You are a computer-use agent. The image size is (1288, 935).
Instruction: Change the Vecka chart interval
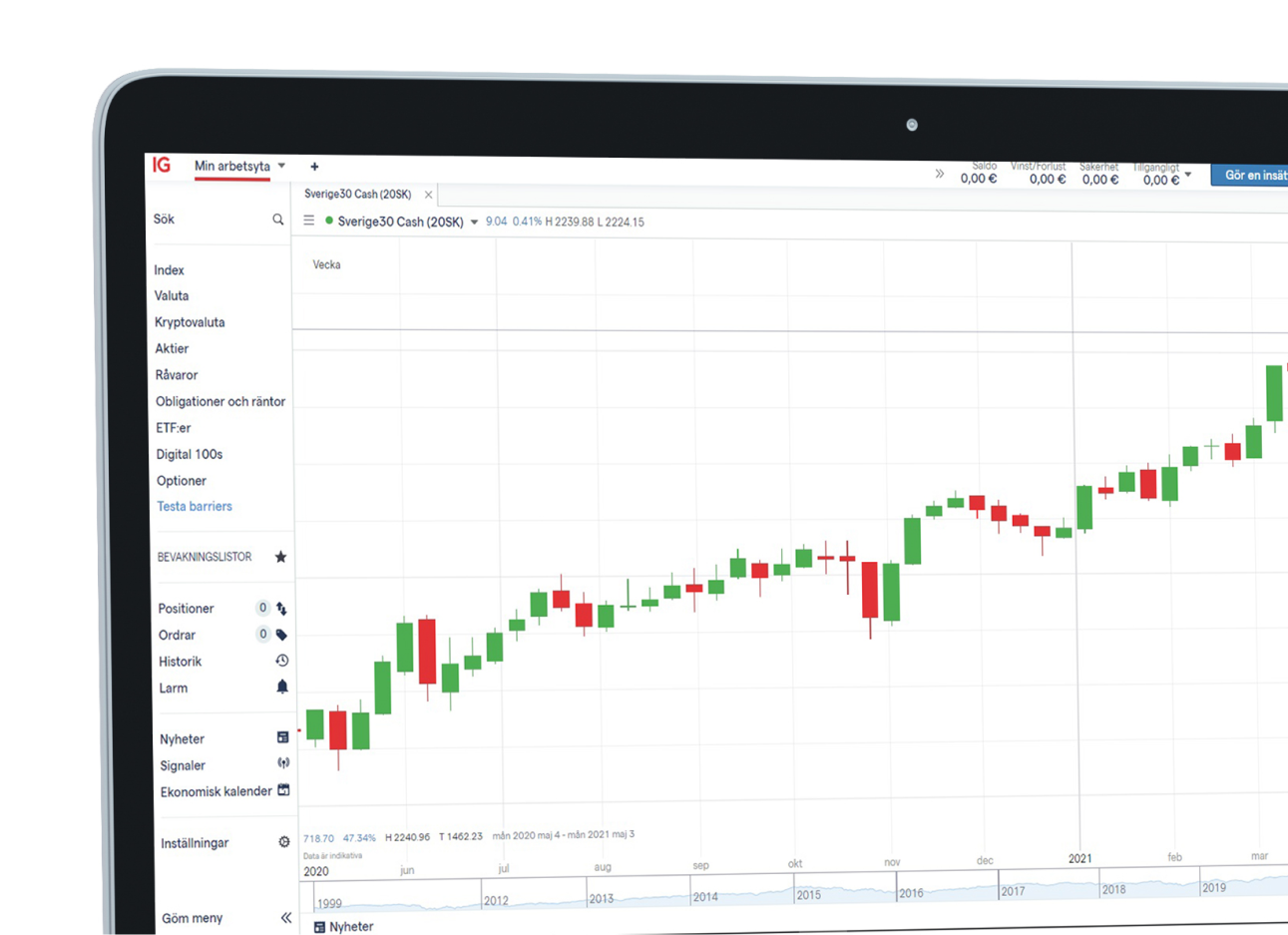(x=327, y=265)
